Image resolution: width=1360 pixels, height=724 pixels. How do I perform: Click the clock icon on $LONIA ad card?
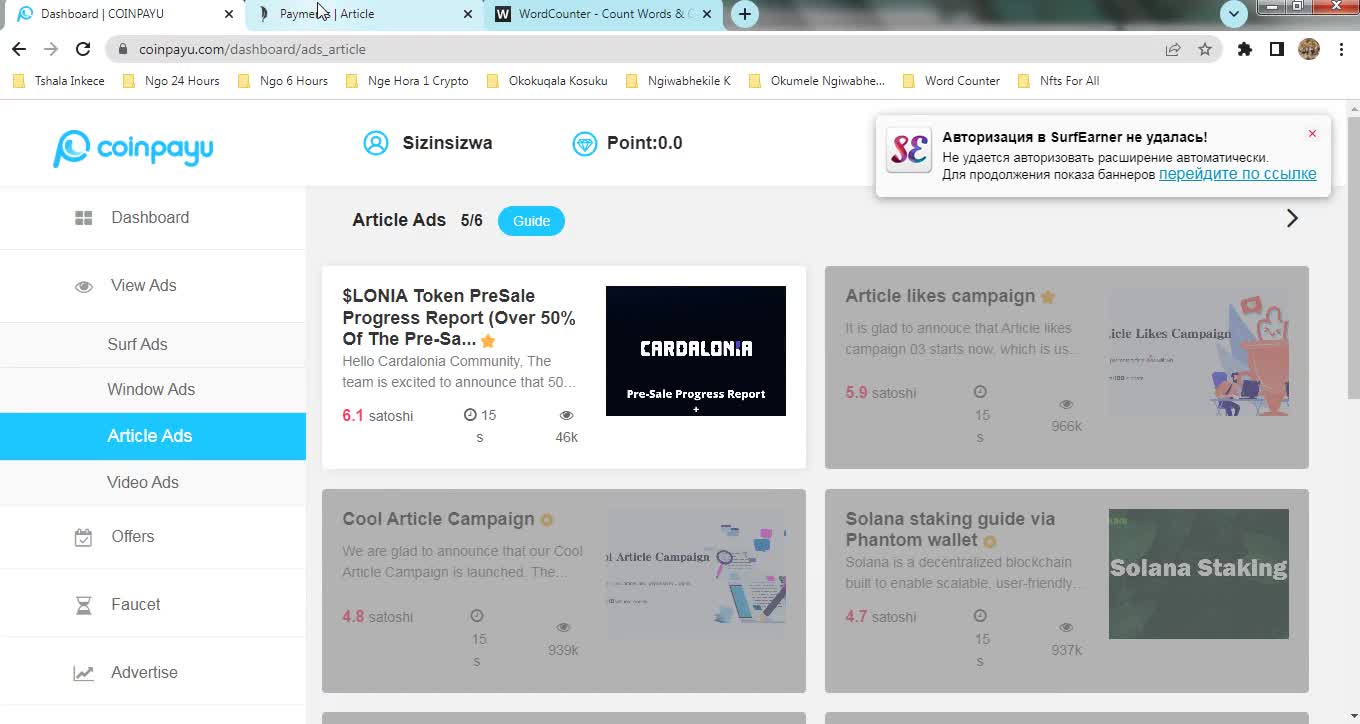[470, 415]
